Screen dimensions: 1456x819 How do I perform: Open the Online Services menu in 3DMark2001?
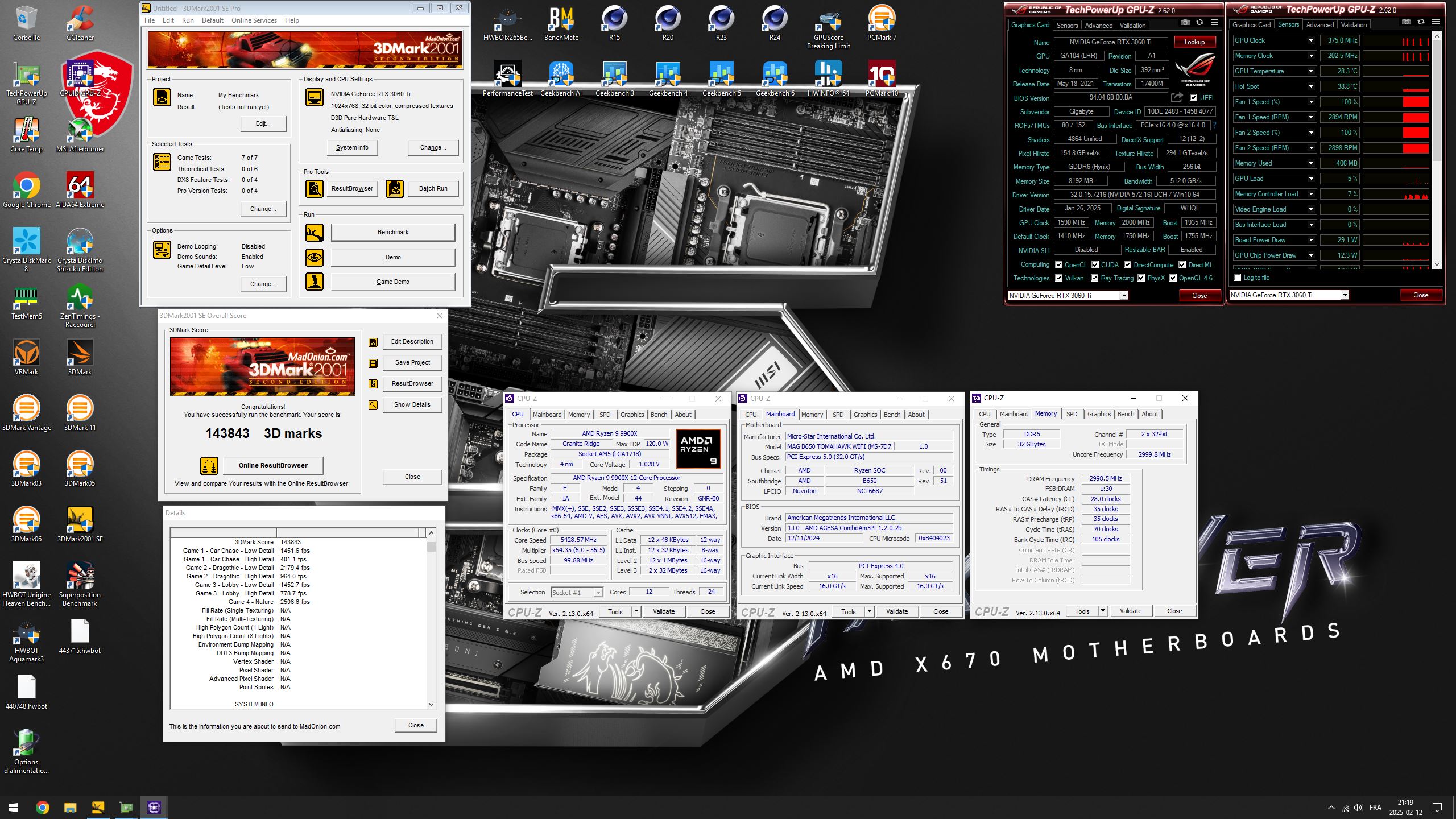[254, 20]
